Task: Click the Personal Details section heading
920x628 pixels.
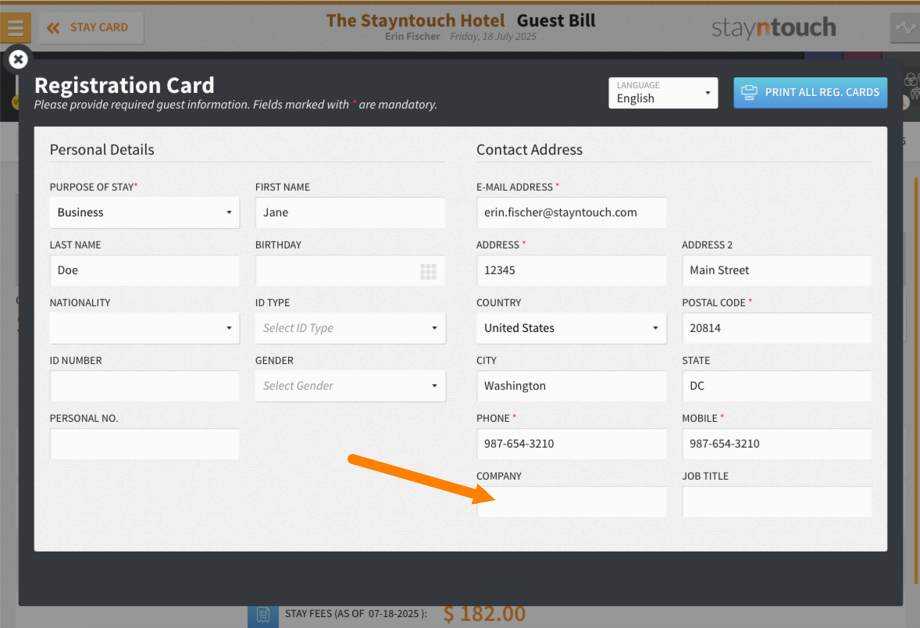Action: (x=102, y=150)
